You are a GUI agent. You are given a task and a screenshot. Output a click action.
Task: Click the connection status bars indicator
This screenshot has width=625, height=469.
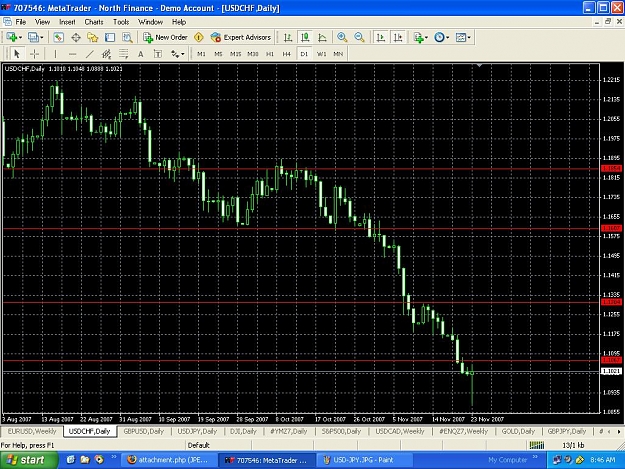[537, 445]
